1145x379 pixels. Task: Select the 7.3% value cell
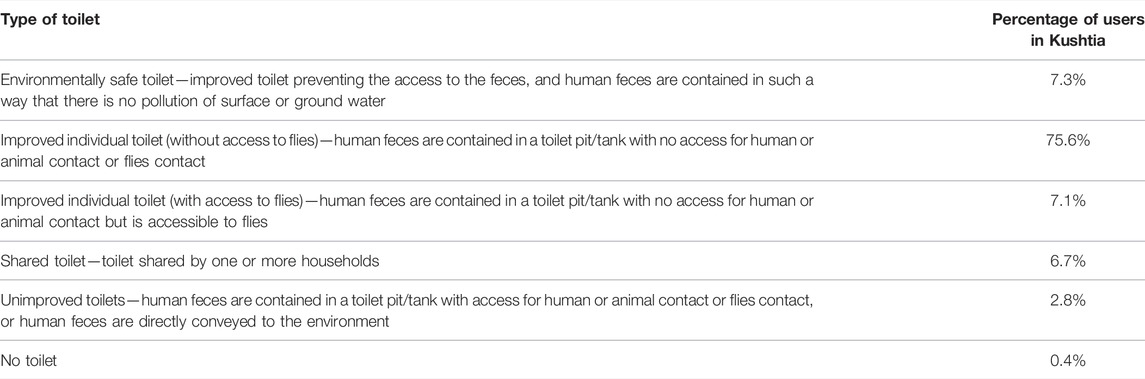click(x=1068, y=80)
